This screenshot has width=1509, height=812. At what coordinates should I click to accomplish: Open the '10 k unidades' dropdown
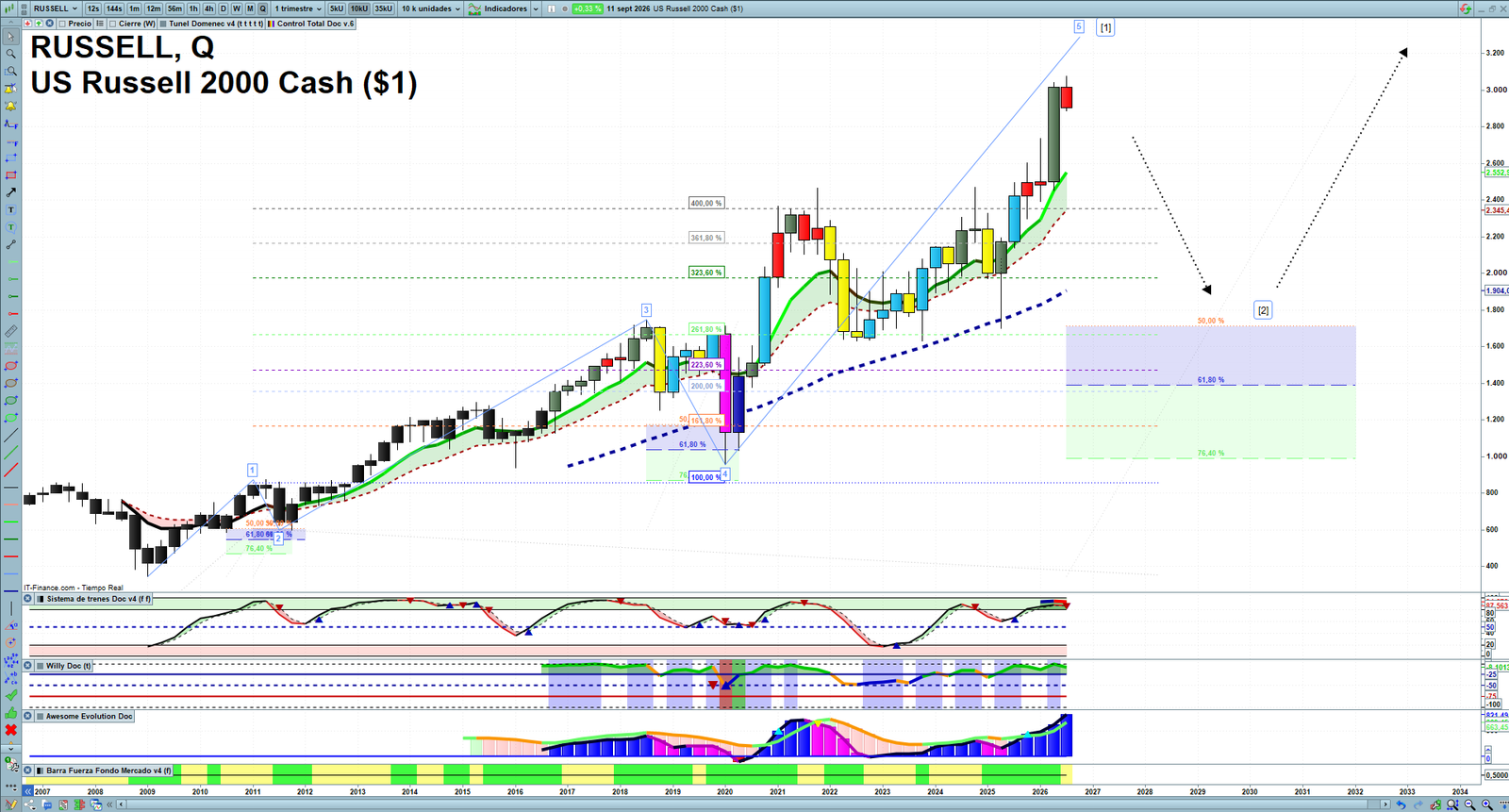pos(431,8)
